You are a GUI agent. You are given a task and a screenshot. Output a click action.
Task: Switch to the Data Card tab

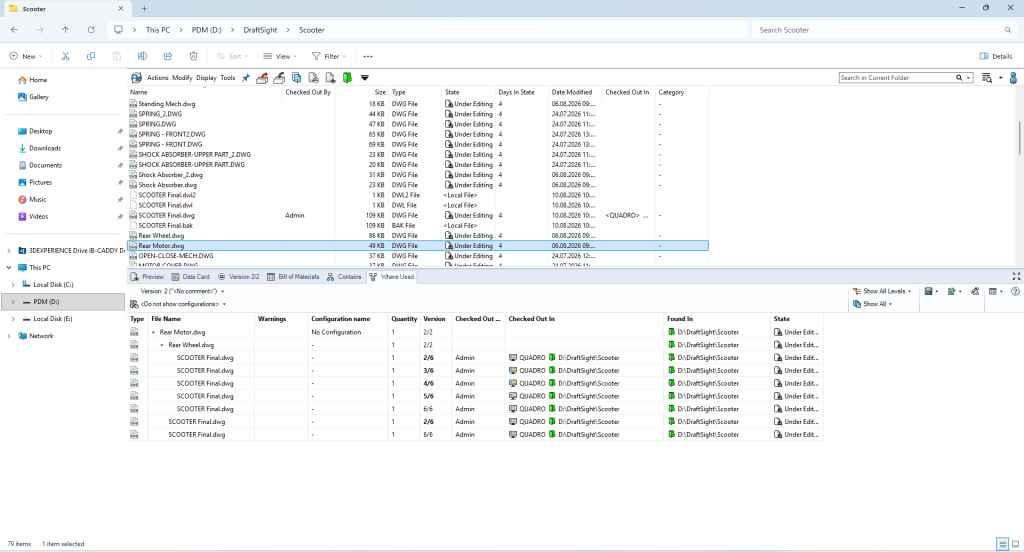(x=191, y=277)
